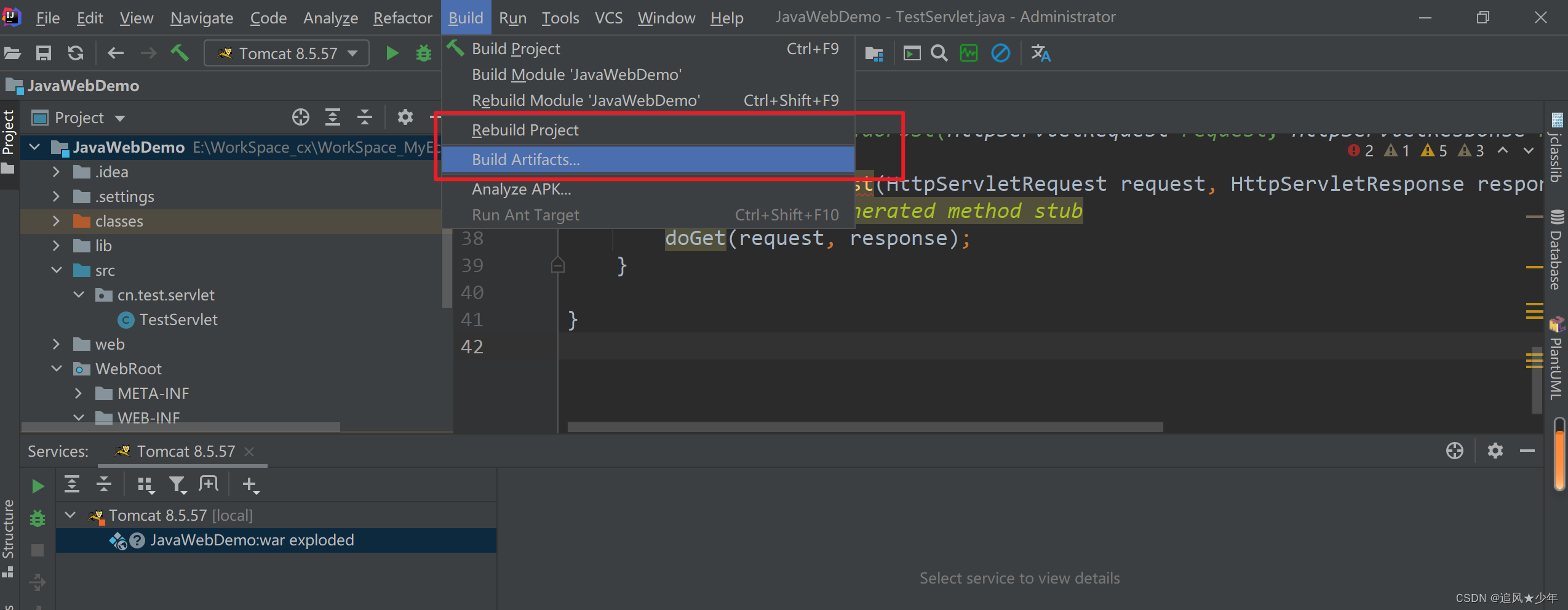Open Search Everywhere magnifier icon
The width and height of the screenshot is (1568, 610).
(939, 54)
